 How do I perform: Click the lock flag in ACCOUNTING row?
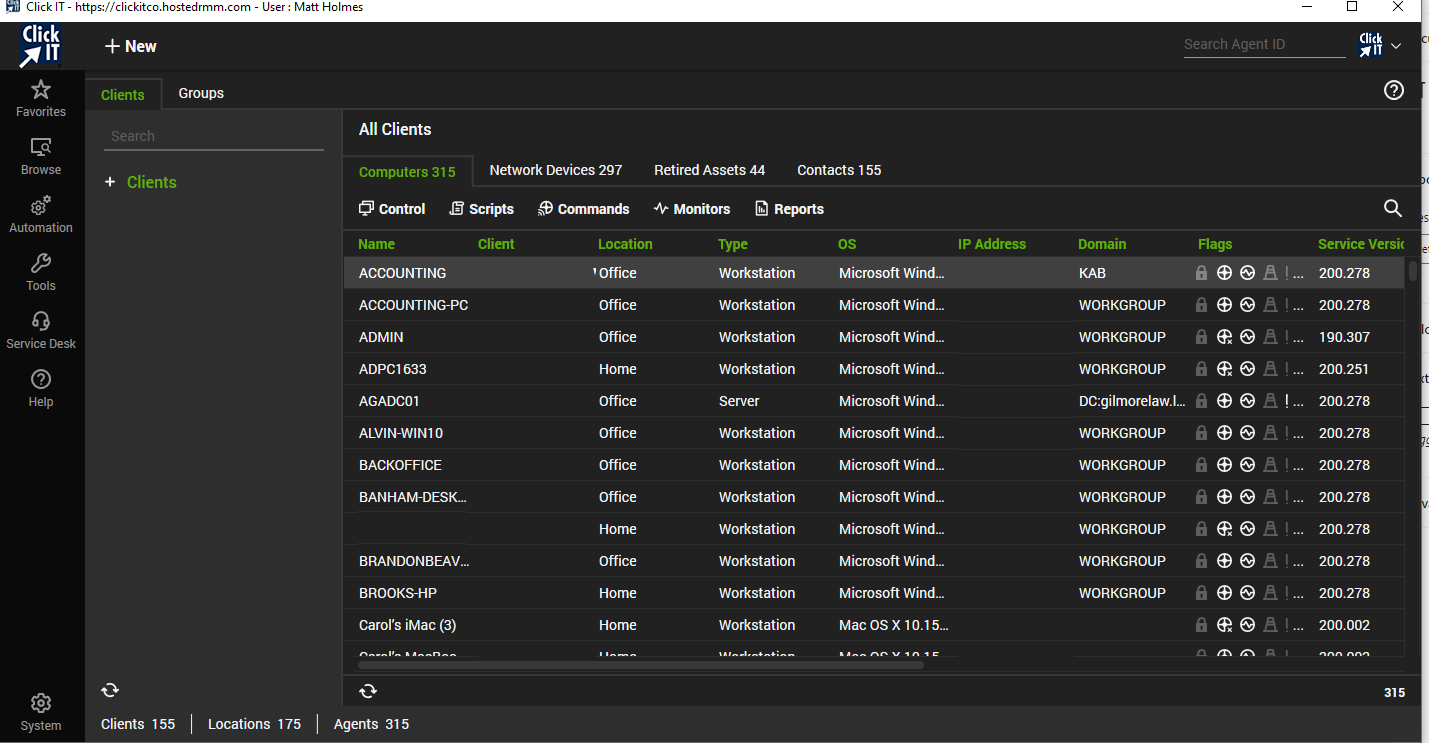pos(1202,273)
